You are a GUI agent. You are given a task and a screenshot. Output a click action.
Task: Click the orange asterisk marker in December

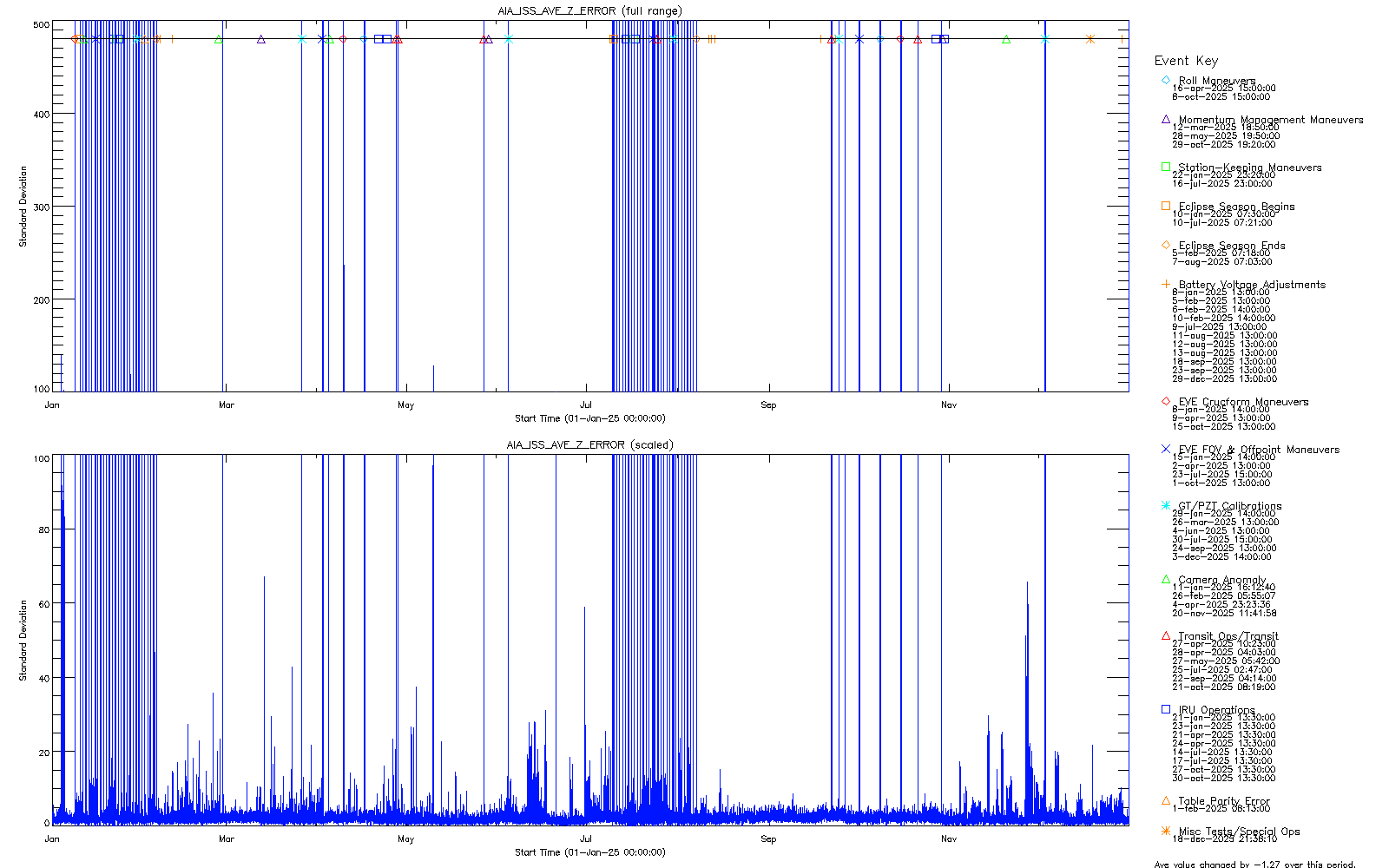tap(1090, 39)
